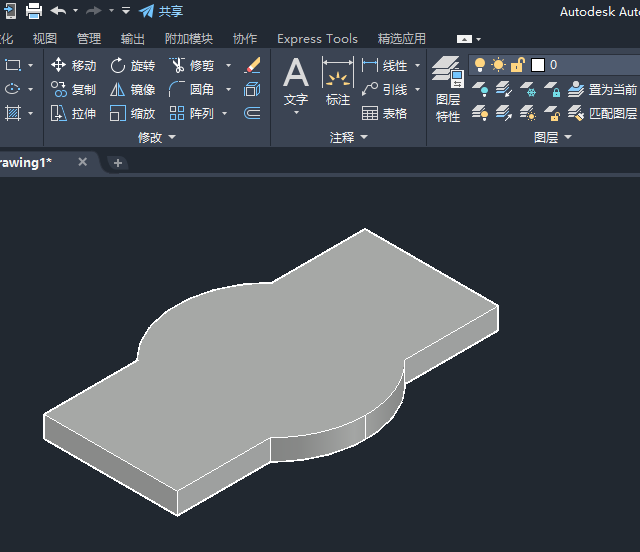Screen dimensions: 640x552
Task: Open the Express Tools tab
Action: coord(317,38)
